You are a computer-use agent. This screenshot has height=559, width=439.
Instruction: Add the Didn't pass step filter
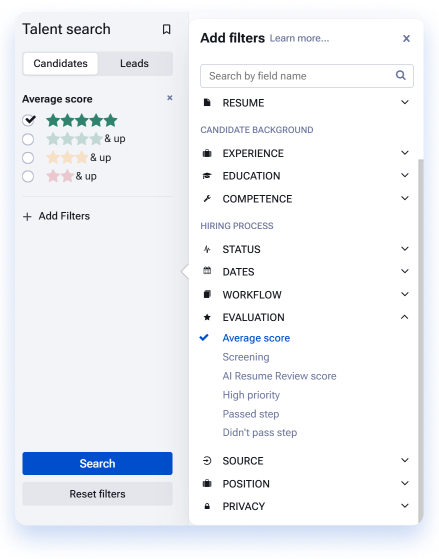point(260,432)
